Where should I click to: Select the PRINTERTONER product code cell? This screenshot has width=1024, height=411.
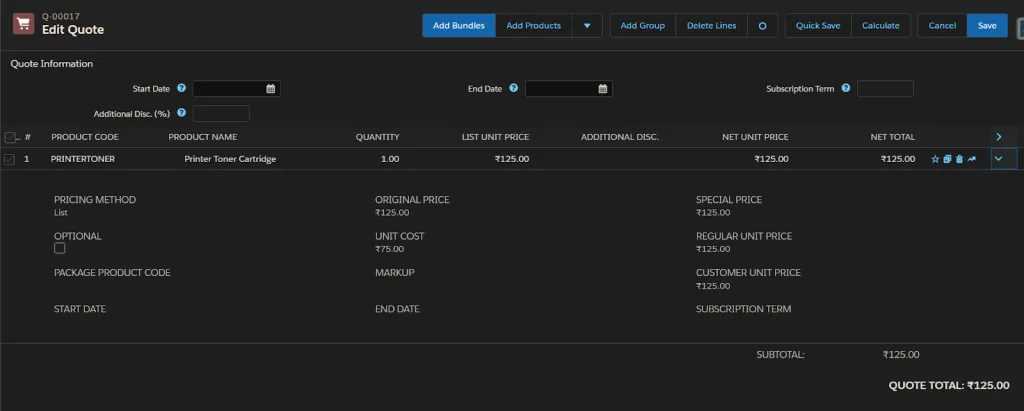tap(83, 159)
